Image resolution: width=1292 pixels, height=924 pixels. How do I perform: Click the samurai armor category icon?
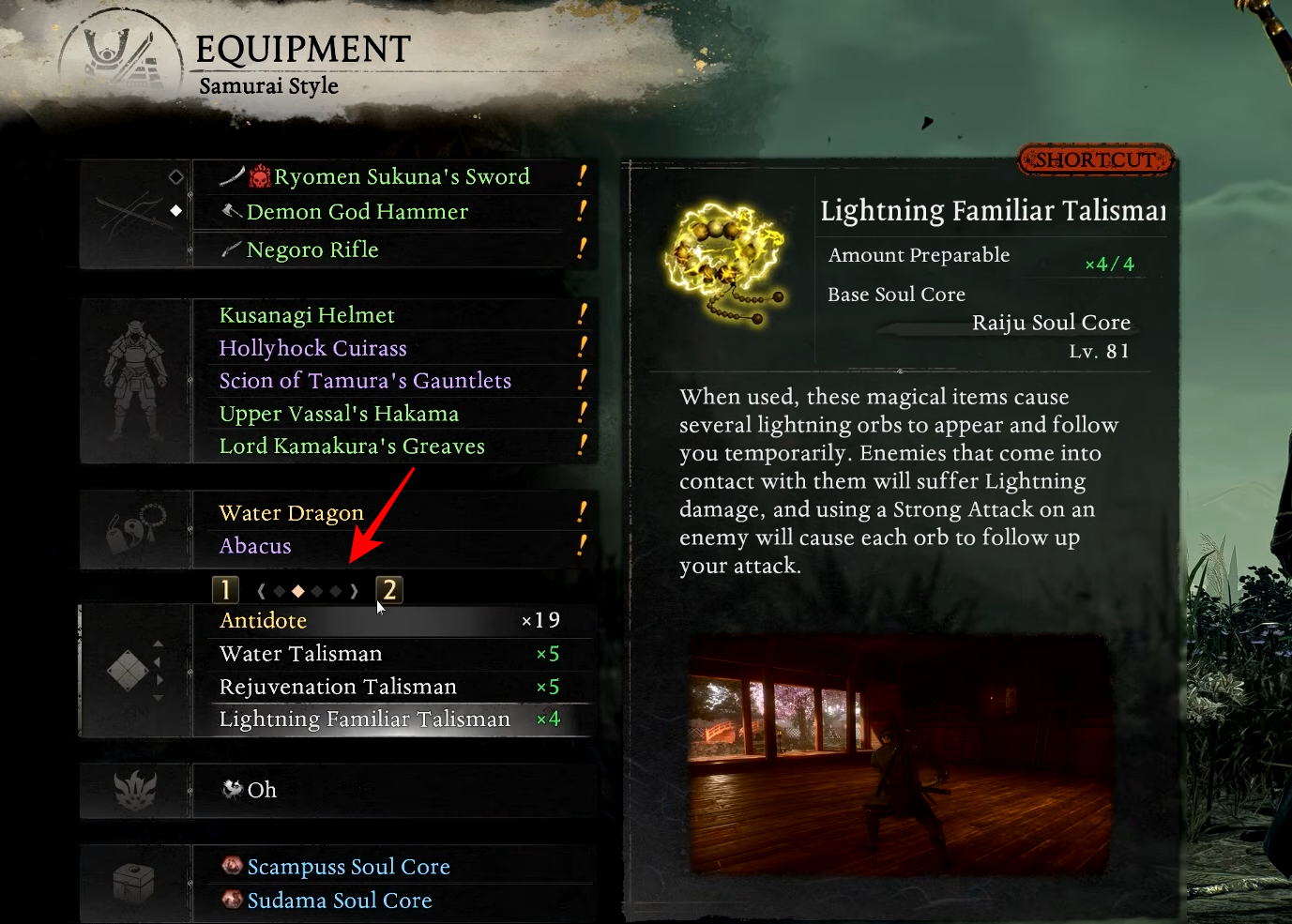(x=136, y=380)
